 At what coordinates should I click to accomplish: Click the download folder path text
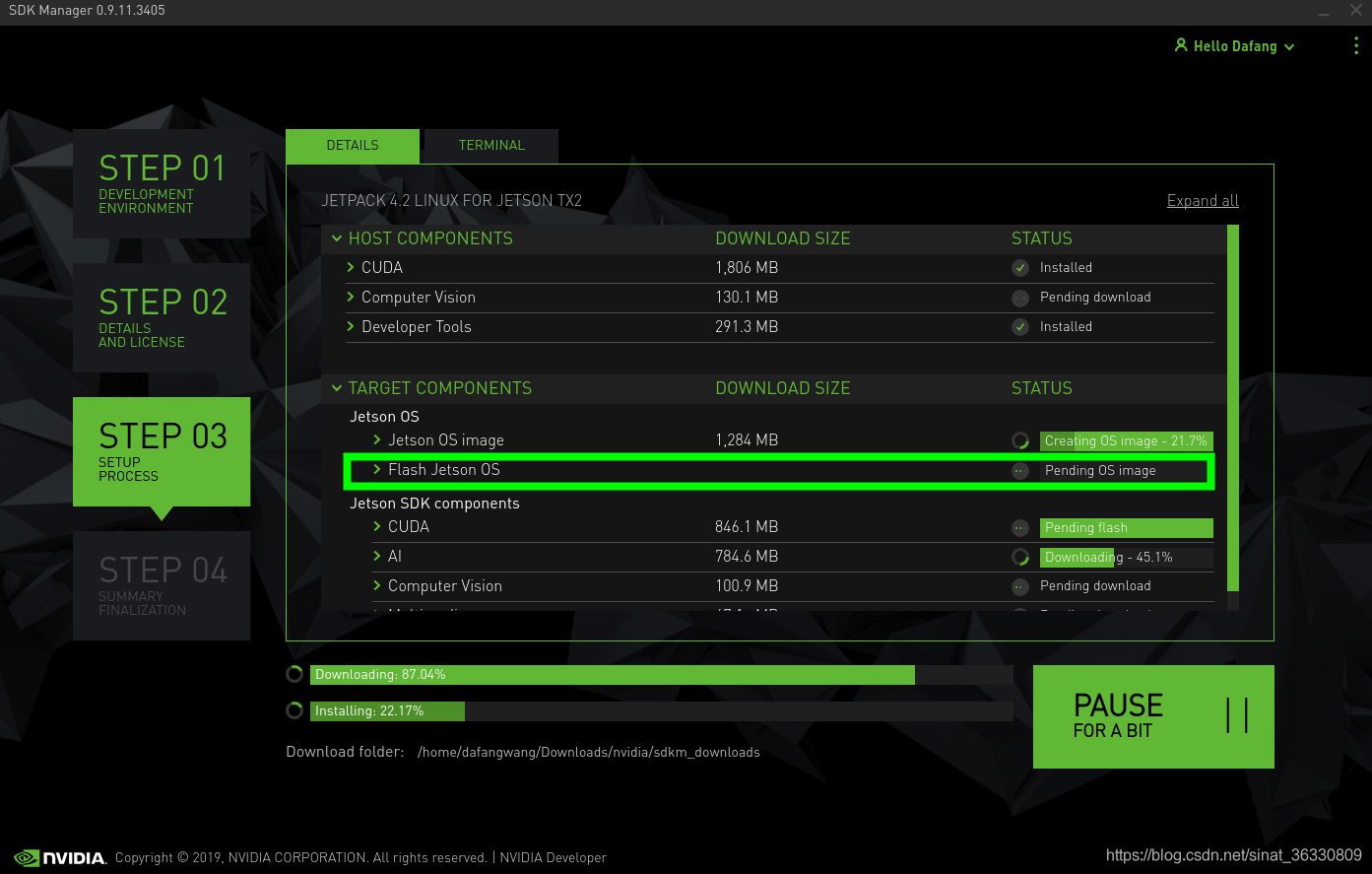click(x=589, y=753)
